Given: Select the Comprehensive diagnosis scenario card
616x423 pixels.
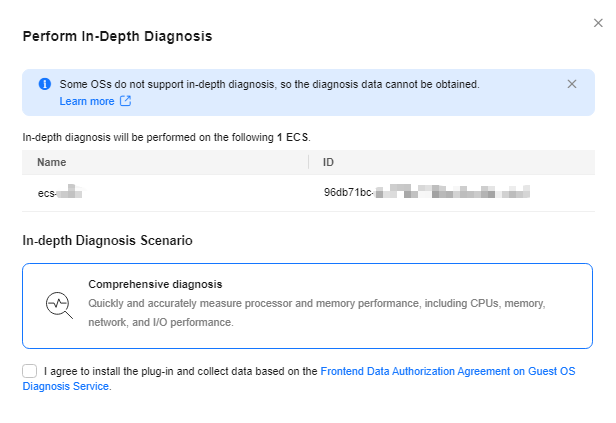Looking at the screenshot, I should [307, 306].
